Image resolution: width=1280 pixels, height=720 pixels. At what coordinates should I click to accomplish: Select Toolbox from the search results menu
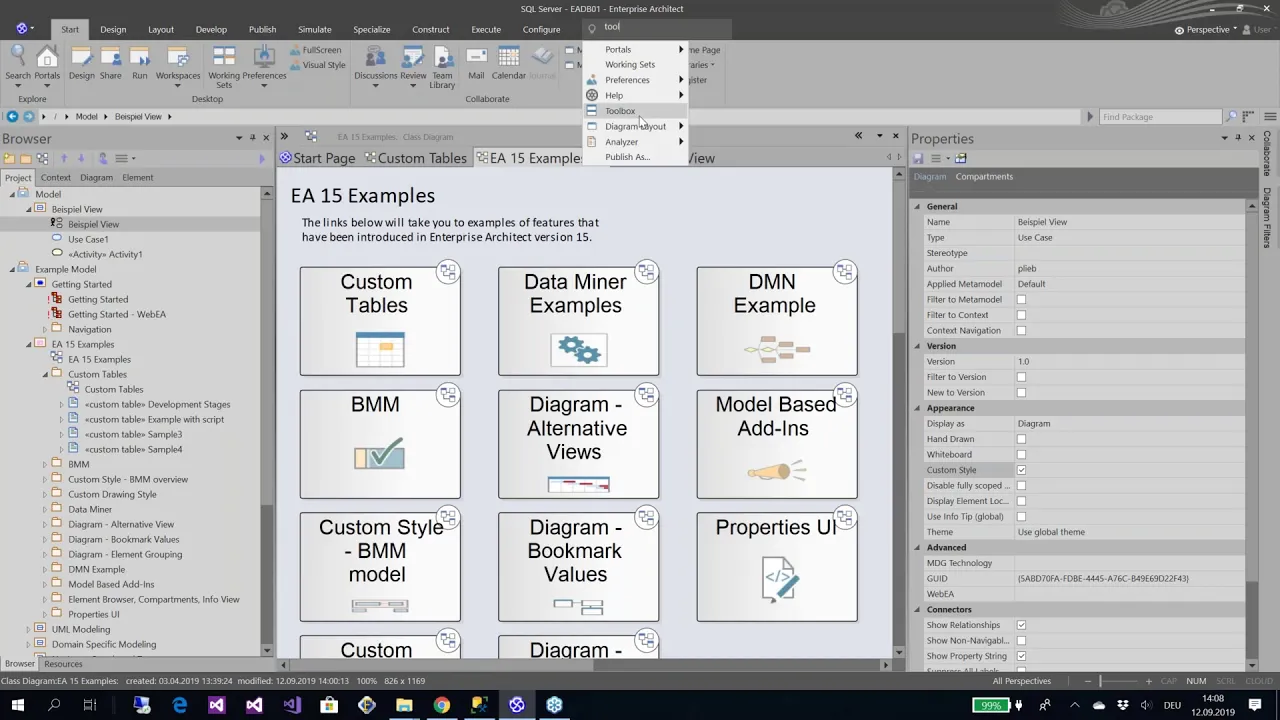(635, 111)
